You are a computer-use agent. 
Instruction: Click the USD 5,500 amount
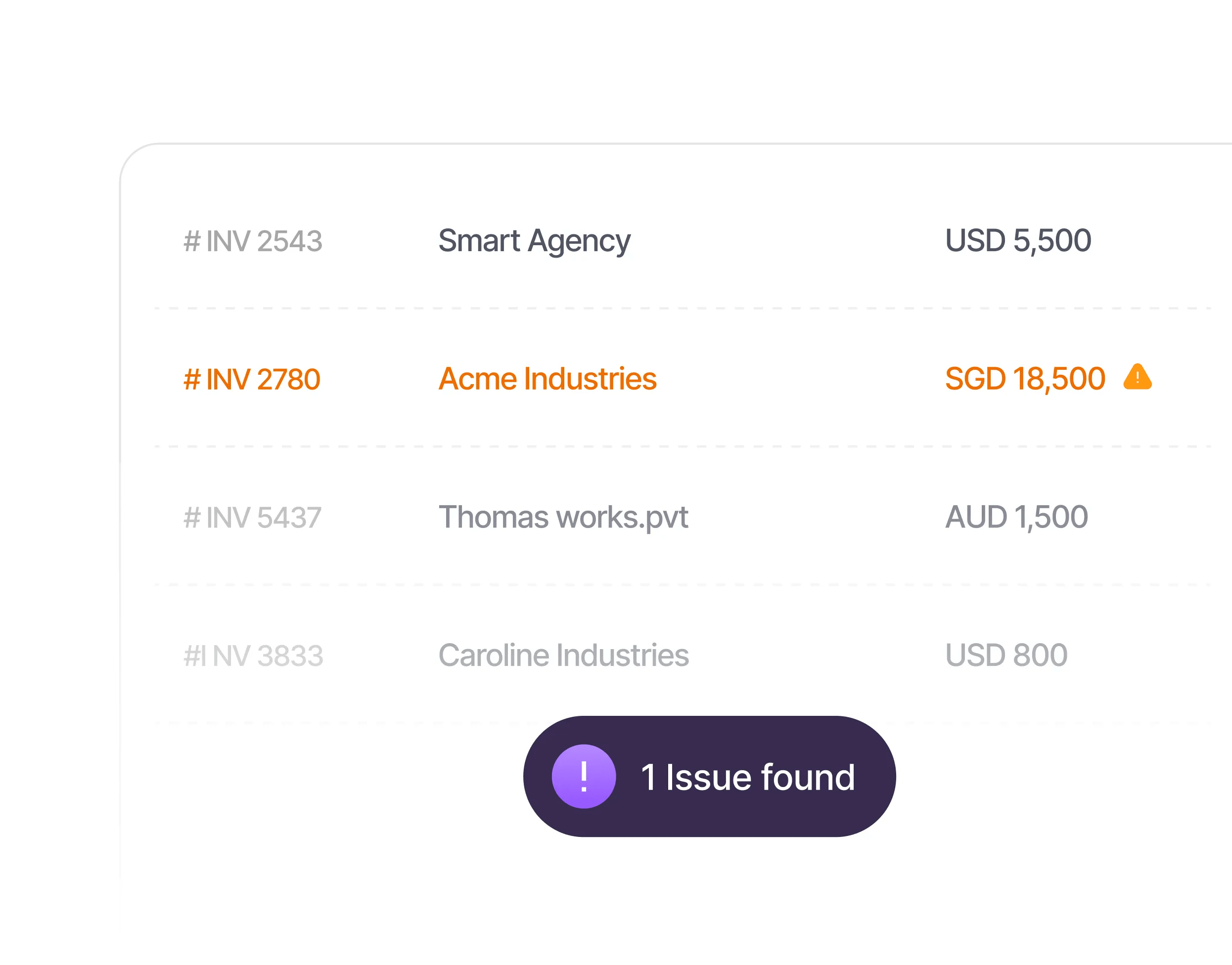point(1018,241)
